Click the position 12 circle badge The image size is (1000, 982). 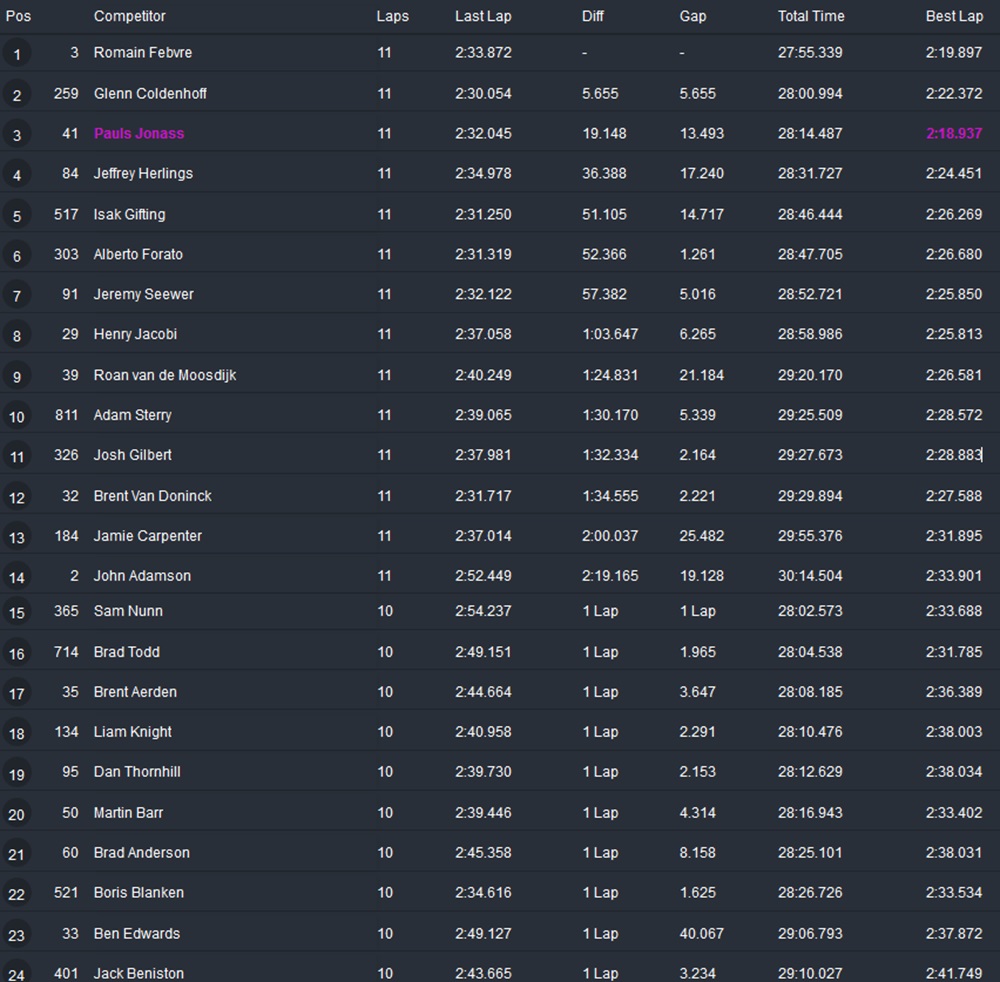(x=16, y=497)
